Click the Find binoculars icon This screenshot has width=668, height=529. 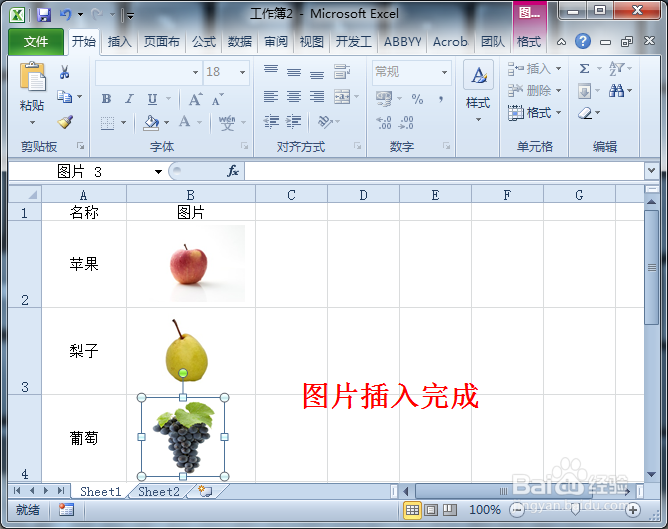tap(616, 90)
